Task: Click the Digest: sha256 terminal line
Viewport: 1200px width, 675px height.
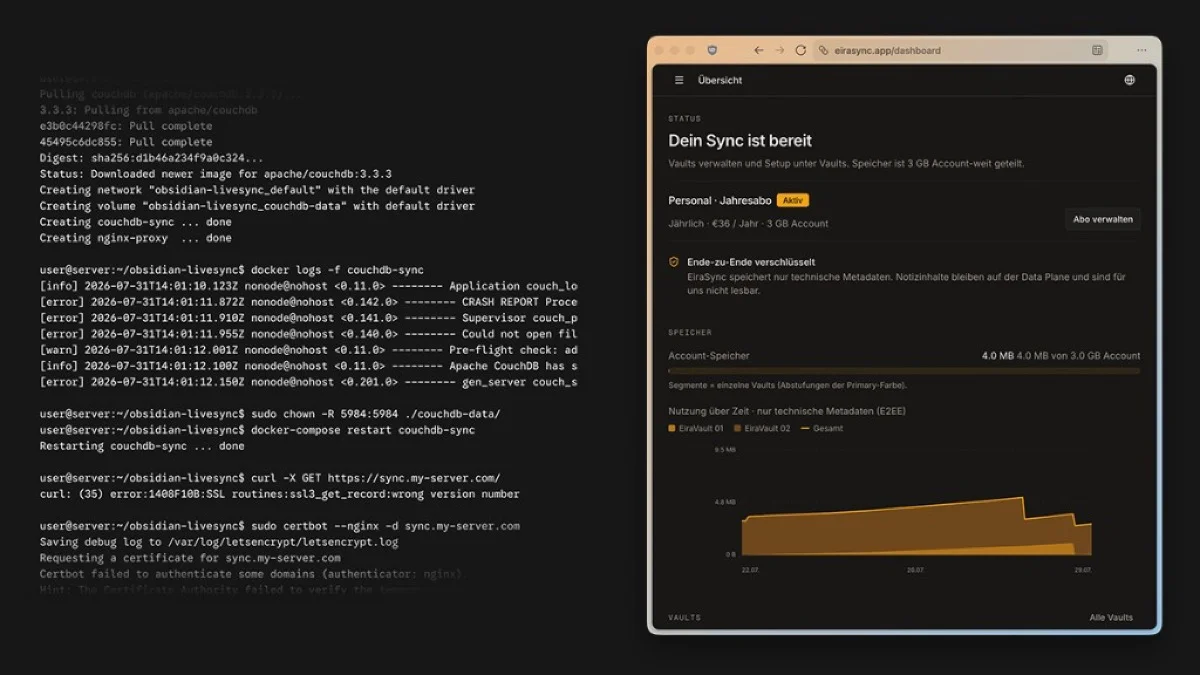Action: [x=151, y=158]
